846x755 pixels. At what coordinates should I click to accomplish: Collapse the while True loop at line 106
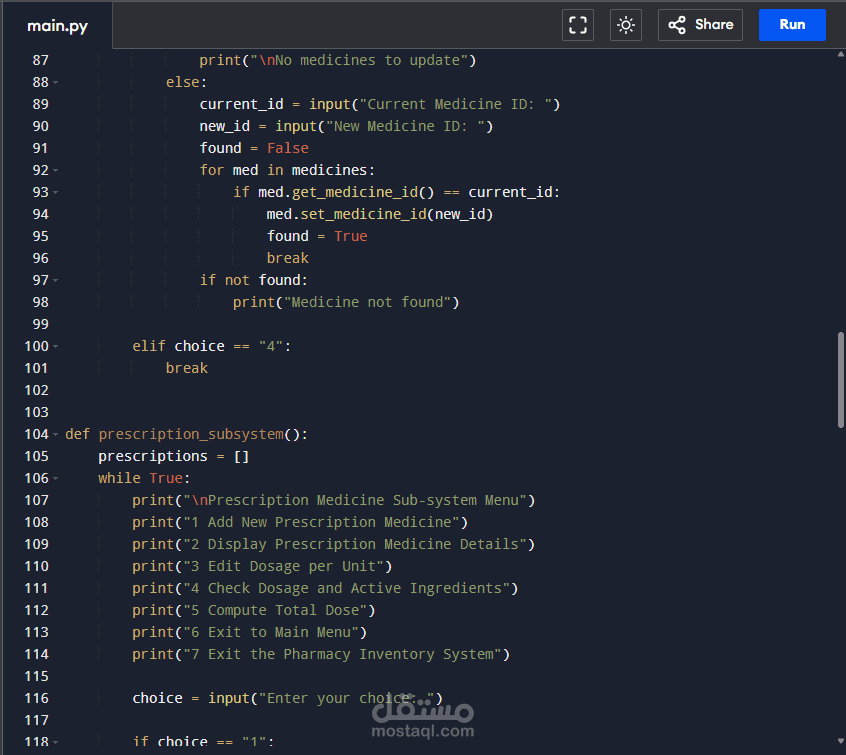pyautogui.click(x=56, y=479)
